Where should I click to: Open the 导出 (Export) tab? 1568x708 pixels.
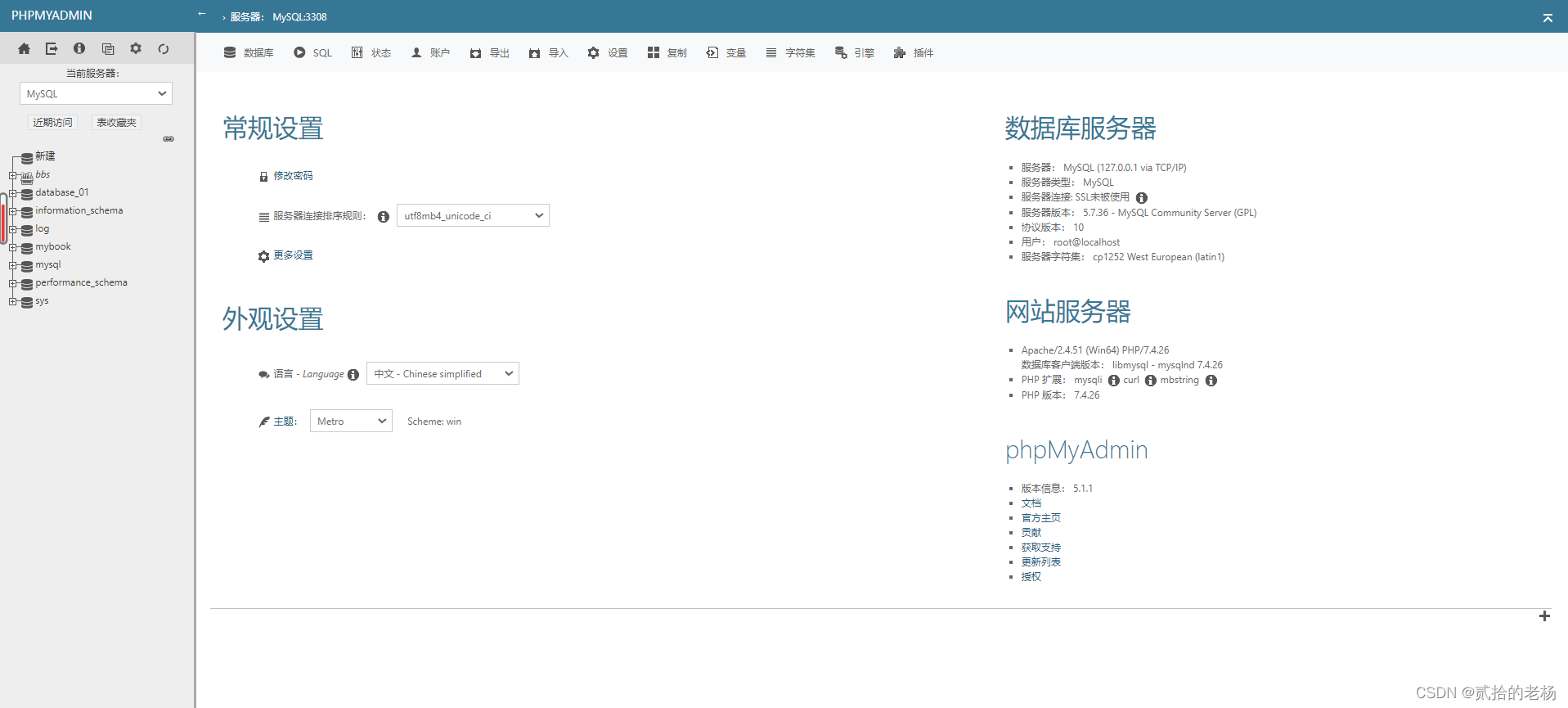coord(489,53)
